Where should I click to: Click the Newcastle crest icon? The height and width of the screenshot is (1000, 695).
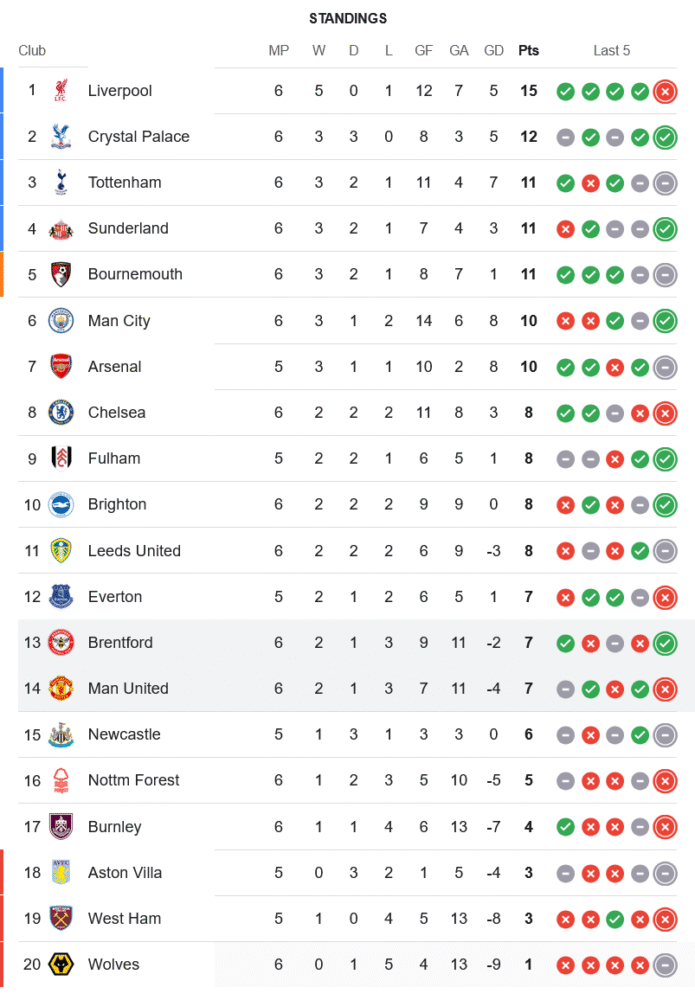(61, 735)
